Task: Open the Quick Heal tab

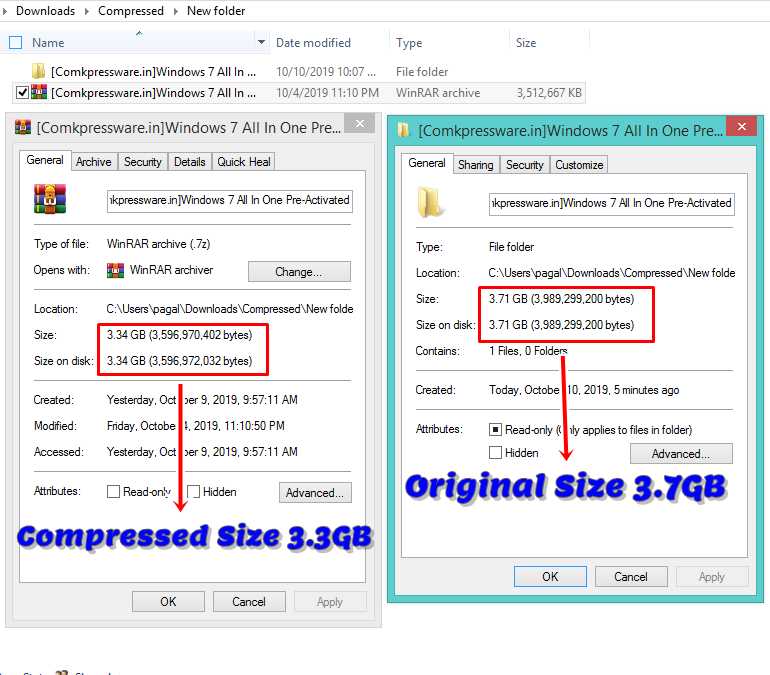Action: pyautogui.click(x=244, y=162)
